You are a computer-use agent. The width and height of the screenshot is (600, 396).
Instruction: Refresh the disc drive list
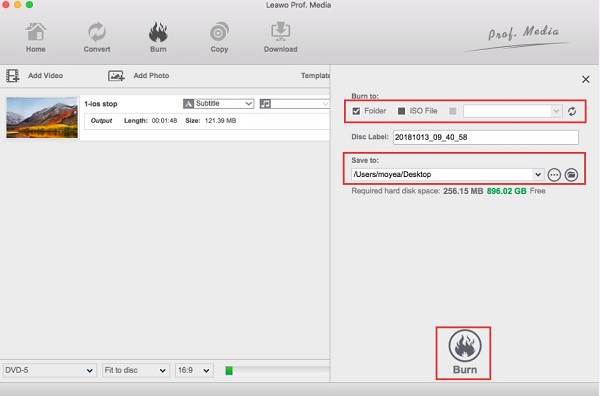coord(572,111)
